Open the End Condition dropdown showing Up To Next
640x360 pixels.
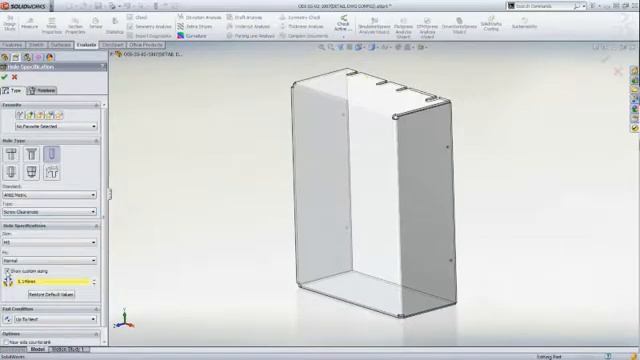pyautogui.click(x=56, y=319)
